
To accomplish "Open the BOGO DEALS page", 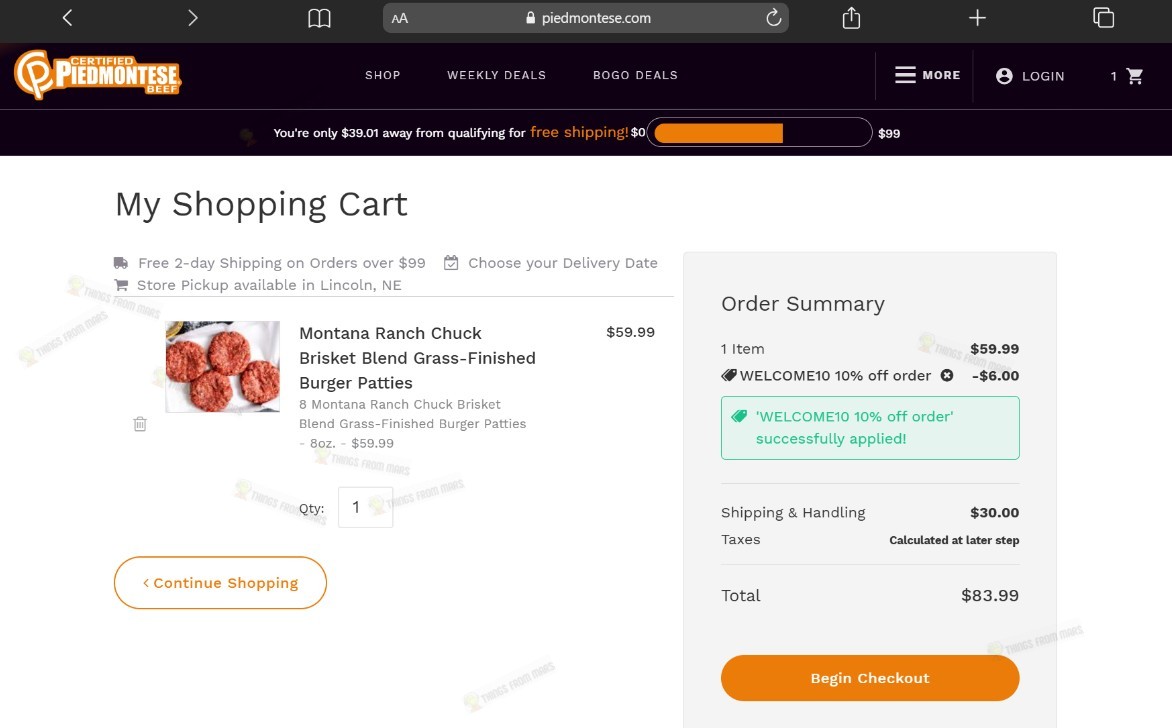I will [635, 75].
